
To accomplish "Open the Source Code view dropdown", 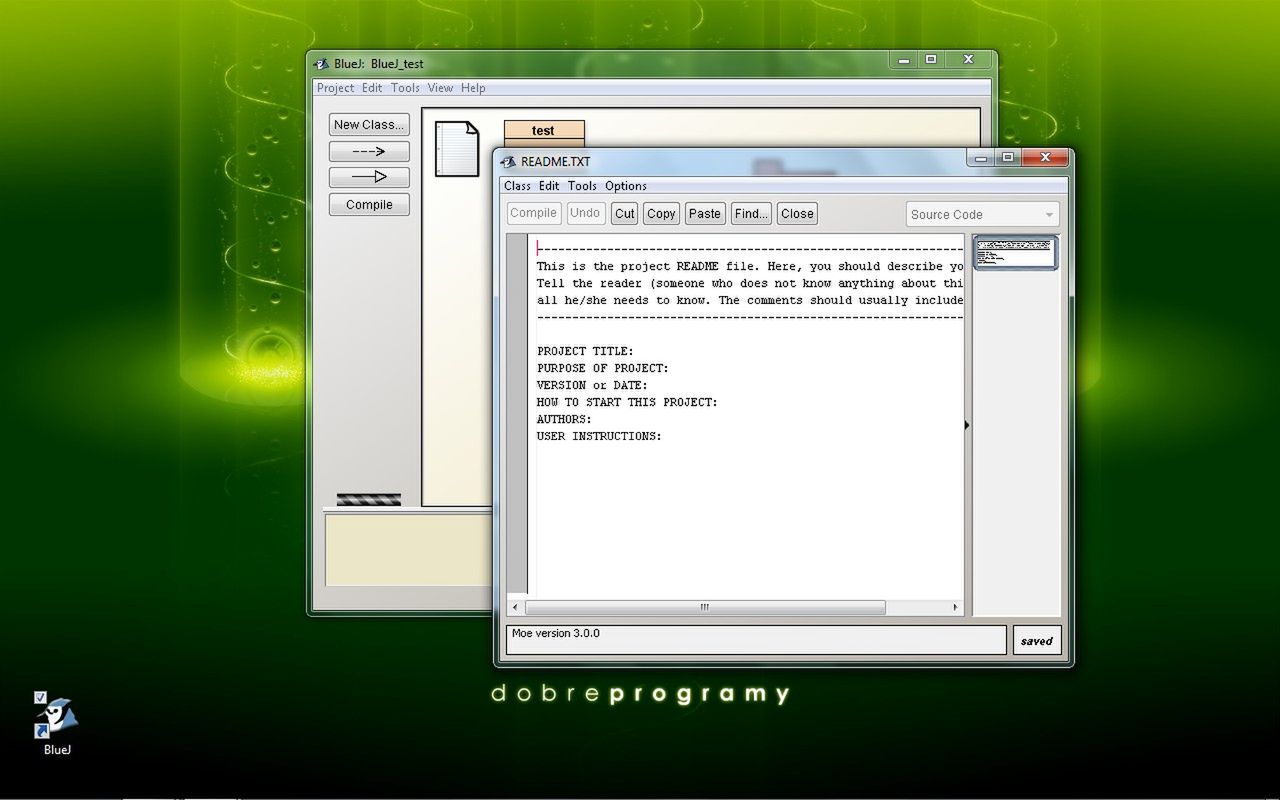I will click(982, 214).
